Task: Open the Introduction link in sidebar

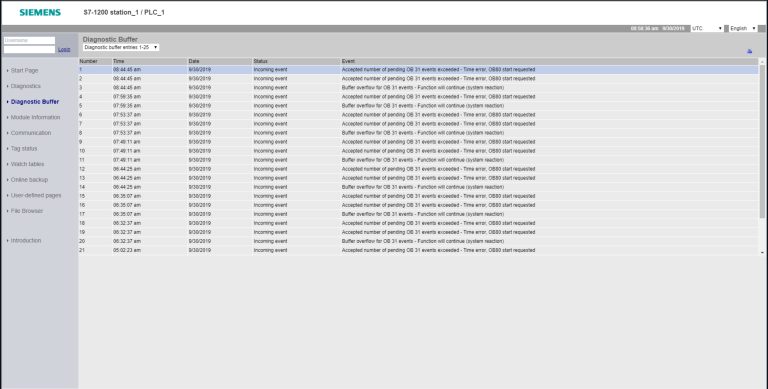Action: point(26,241)
